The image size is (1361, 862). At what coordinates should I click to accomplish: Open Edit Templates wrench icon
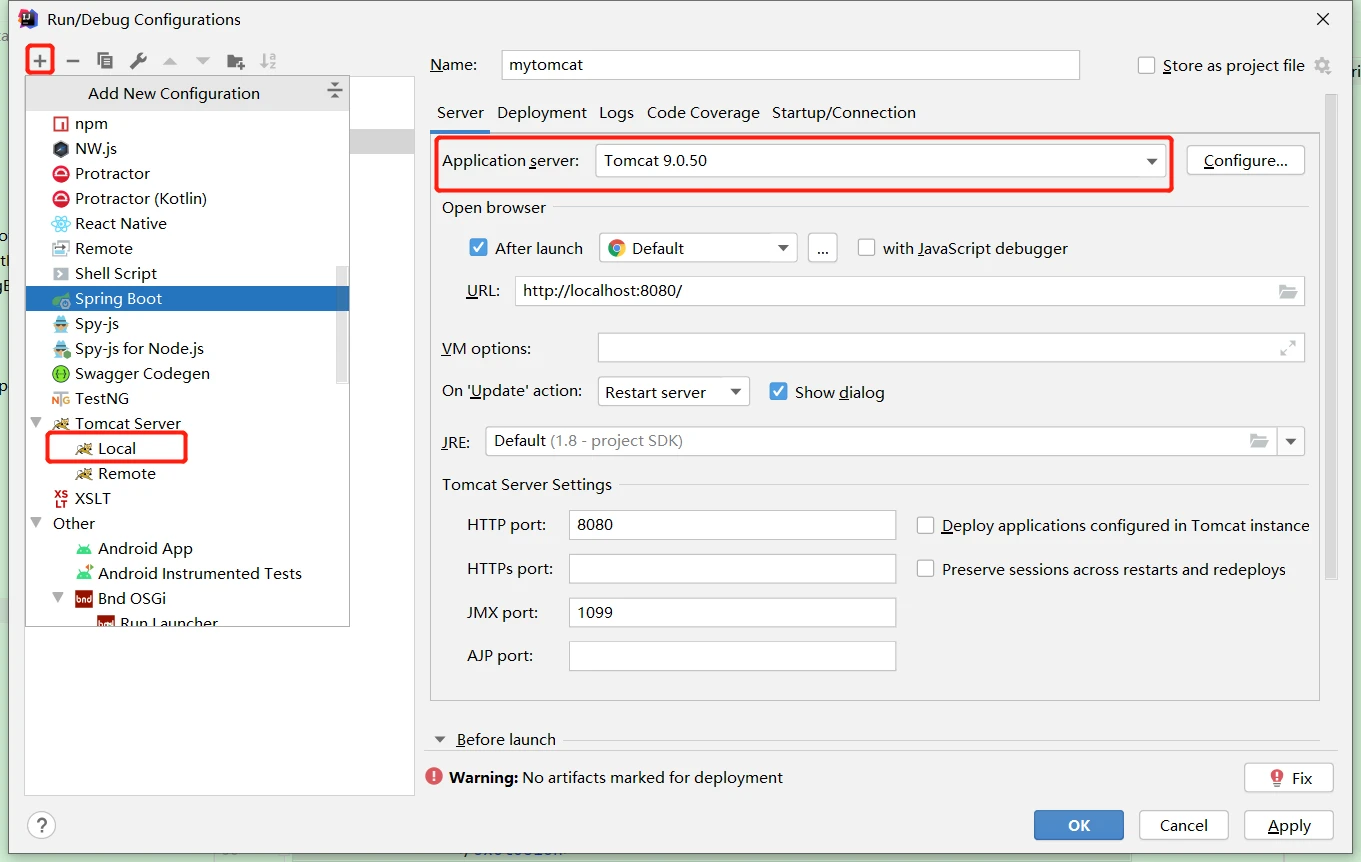138,61
